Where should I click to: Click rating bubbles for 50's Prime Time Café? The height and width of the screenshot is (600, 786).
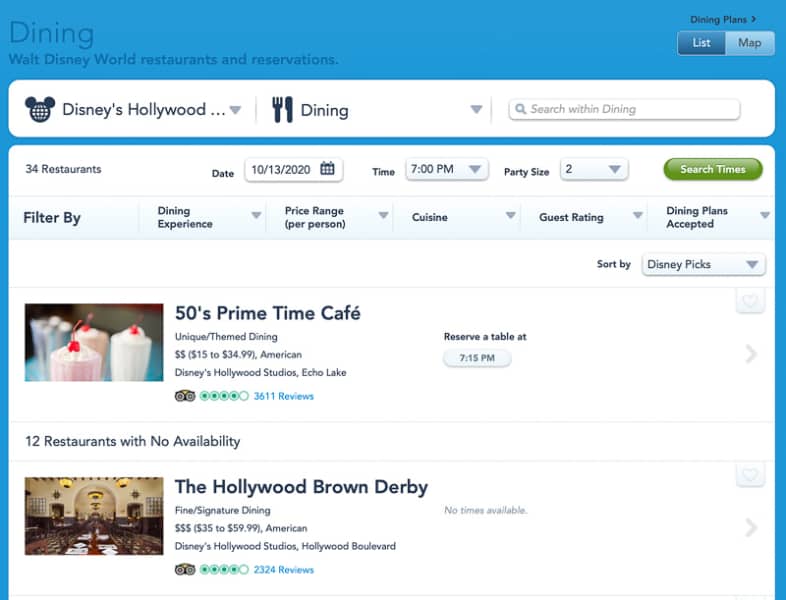pos(224,396)
